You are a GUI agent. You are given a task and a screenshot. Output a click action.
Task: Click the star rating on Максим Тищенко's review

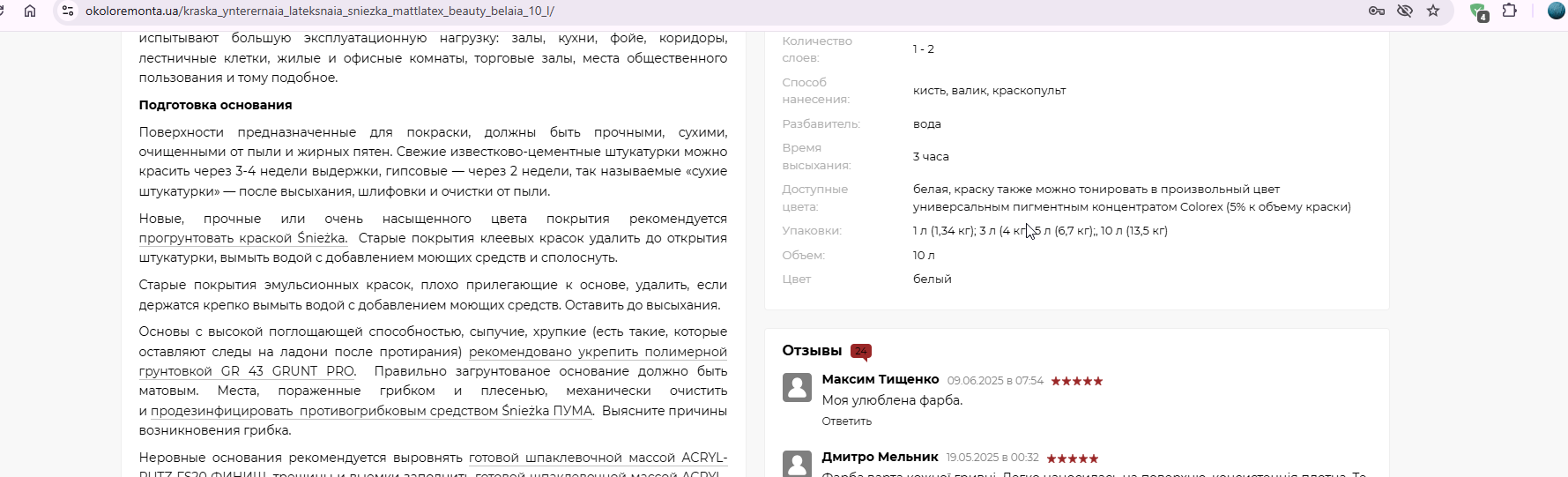1076,381
